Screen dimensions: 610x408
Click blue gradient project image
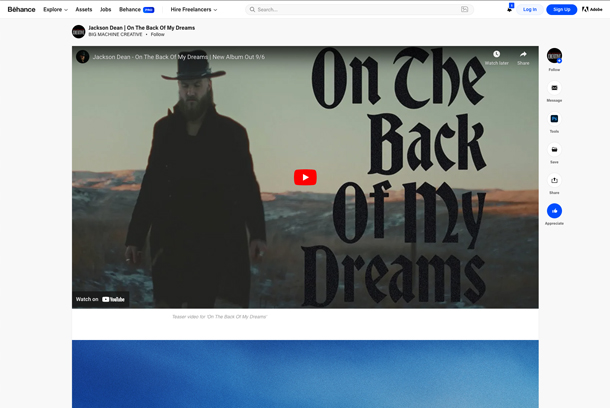click(305, 374)
